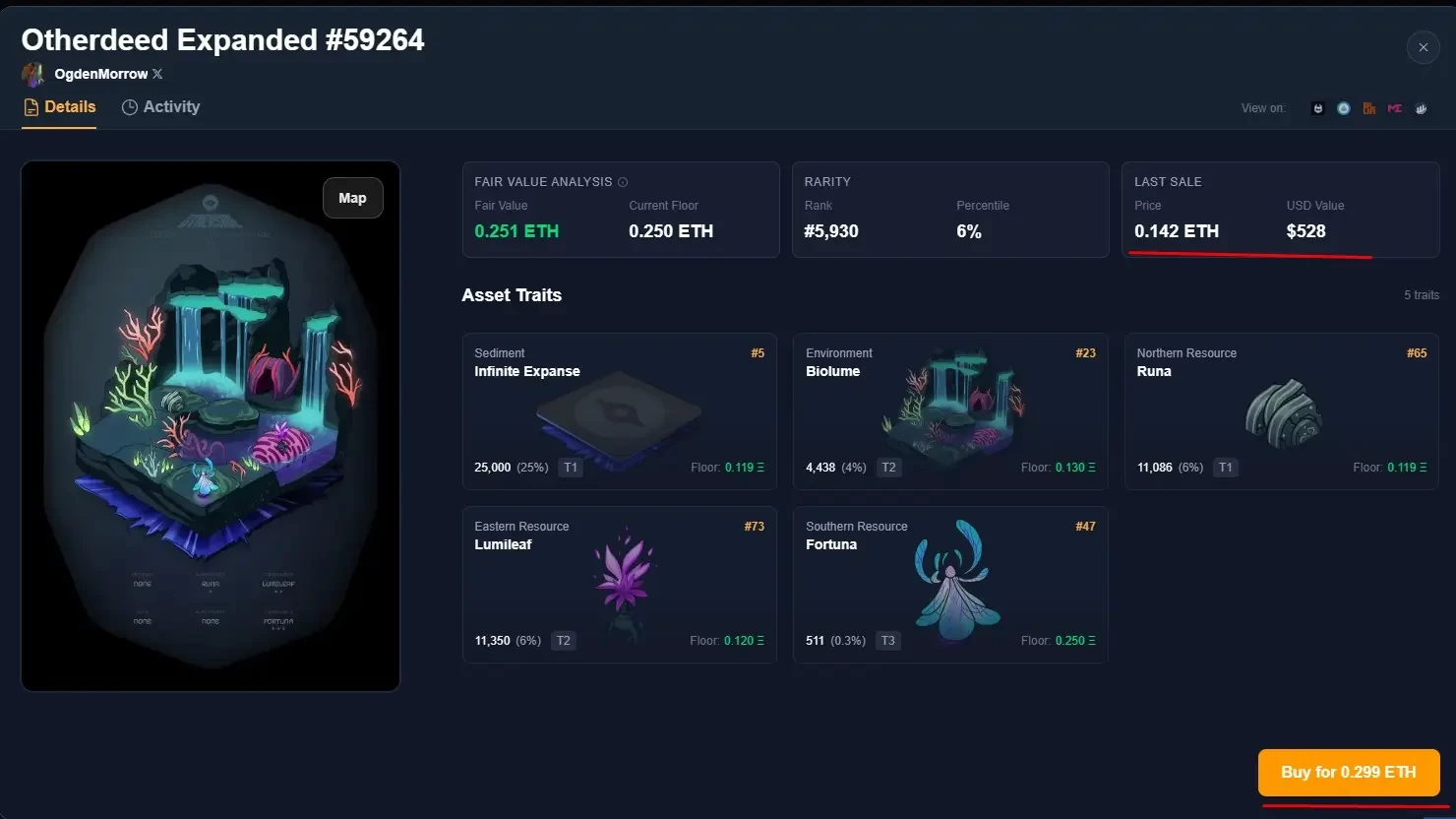1456x819 pixels.
Task: Select the Sediment Infinite Expanse trait card
Action: click(x=620, y=411)
